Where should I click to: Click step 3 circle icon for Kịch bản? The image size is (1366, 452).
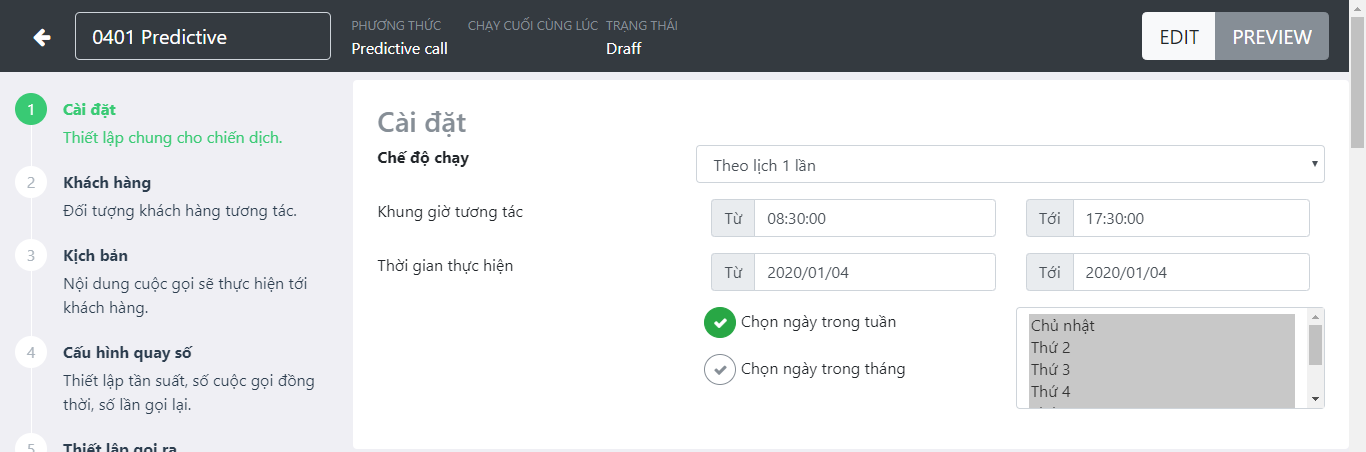click(31, 255)
